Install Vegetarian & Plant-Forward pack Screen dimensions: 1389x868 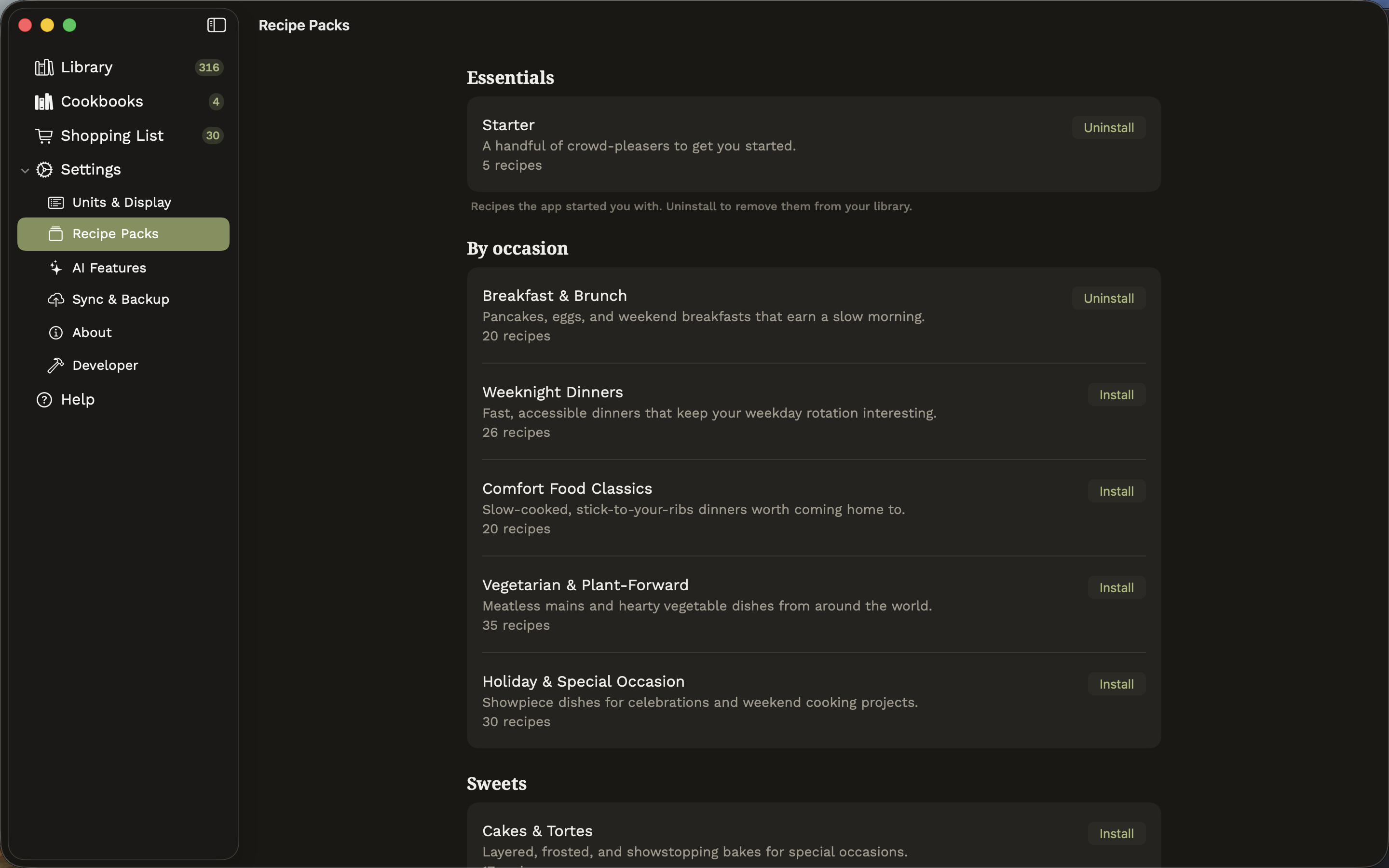click(1117, 588)
